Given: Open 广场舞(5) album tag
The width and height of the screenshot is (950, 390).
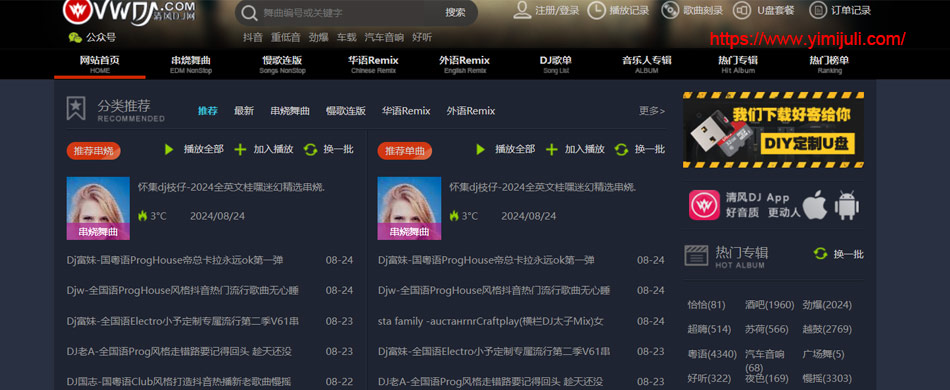Looking at the screenshot, I should pos(823,354).
